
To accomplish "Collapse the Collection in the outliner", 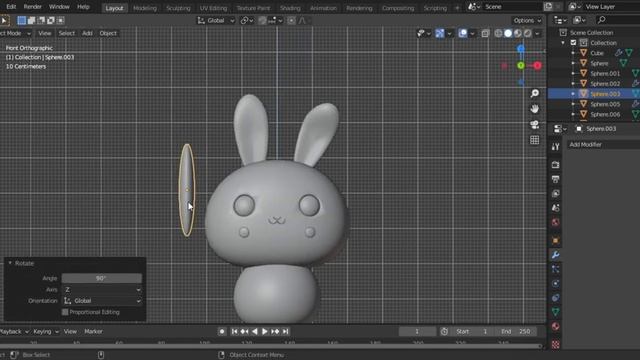I will click(563, 43).
